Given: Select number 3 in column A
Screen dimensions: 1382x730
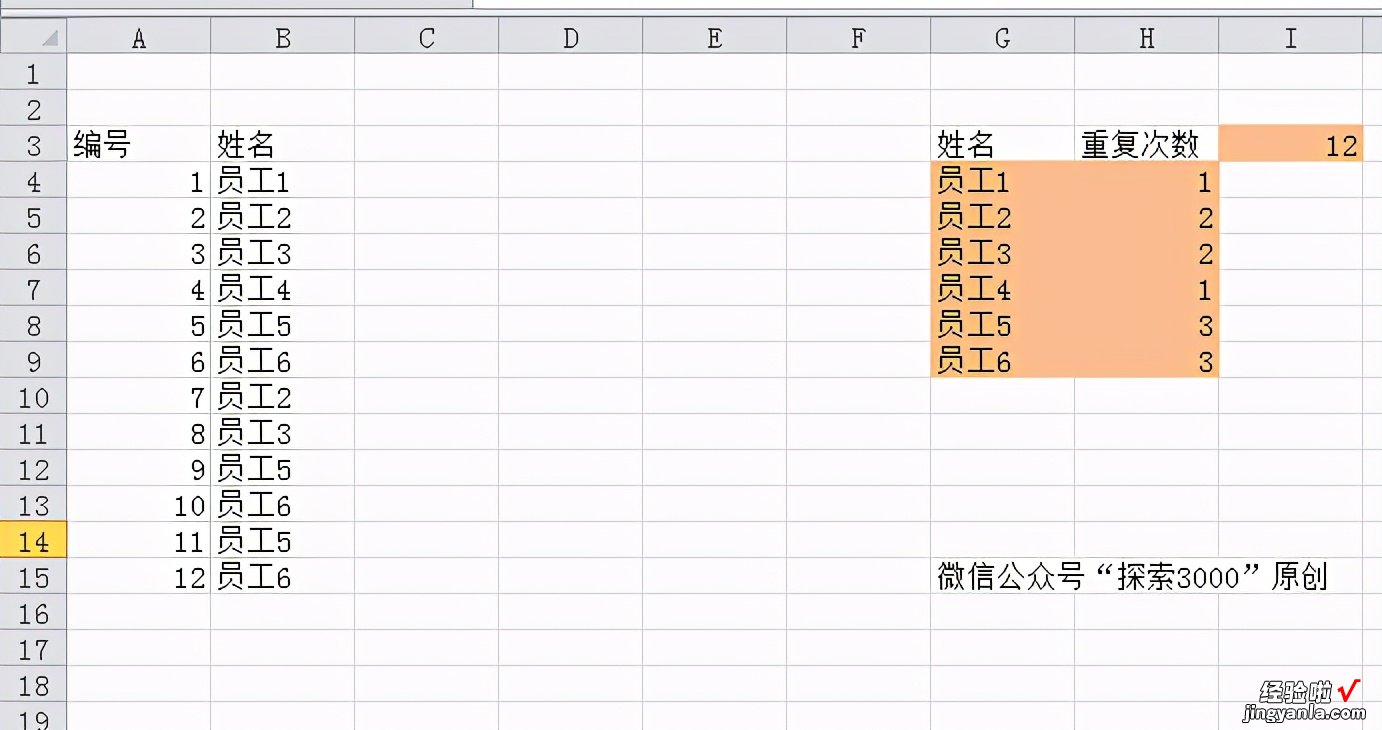Looking at the screenshot, I should [139, 253].
